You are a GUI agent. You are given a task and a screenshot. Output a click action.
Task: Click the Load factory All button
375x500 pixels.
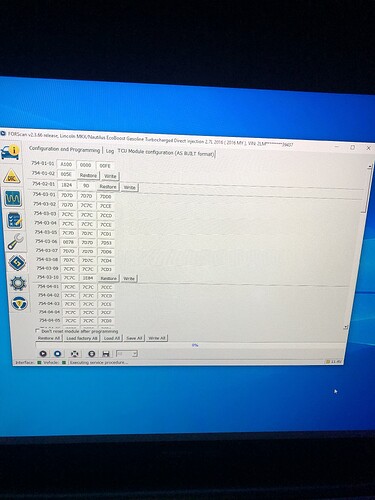(x=82, y=338)
